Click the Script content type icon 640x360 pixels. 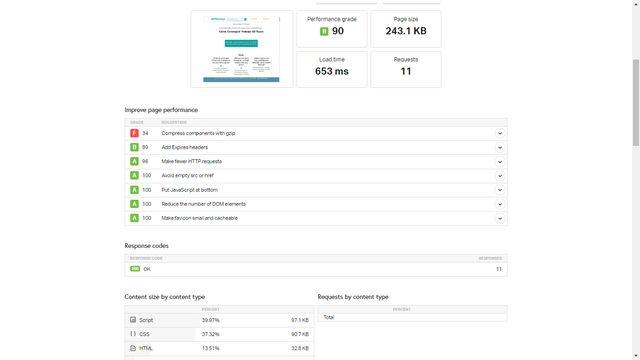[133, 320]
